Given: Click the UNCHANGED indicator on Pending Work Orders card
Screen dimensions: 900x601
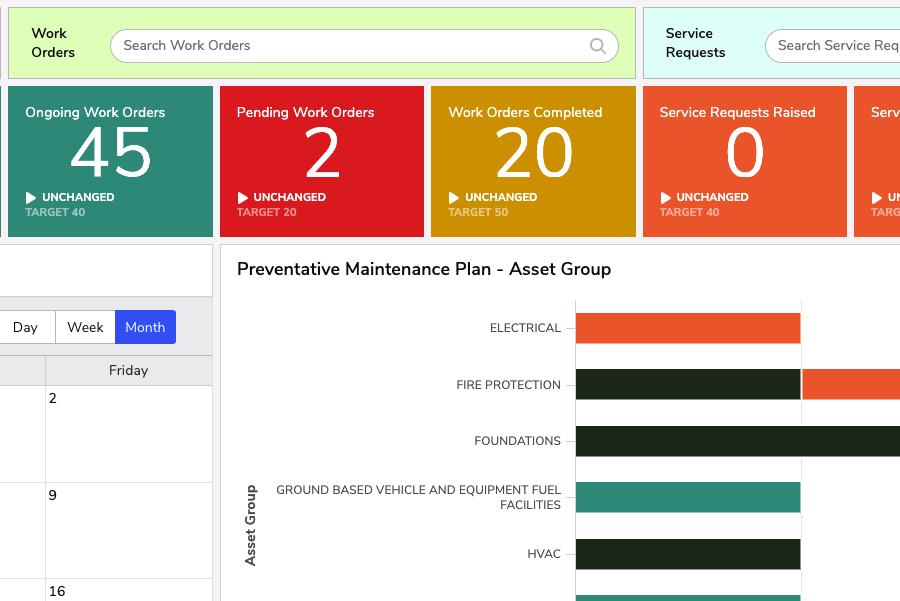Looking at the screenshot, I should tap(245, 197).
